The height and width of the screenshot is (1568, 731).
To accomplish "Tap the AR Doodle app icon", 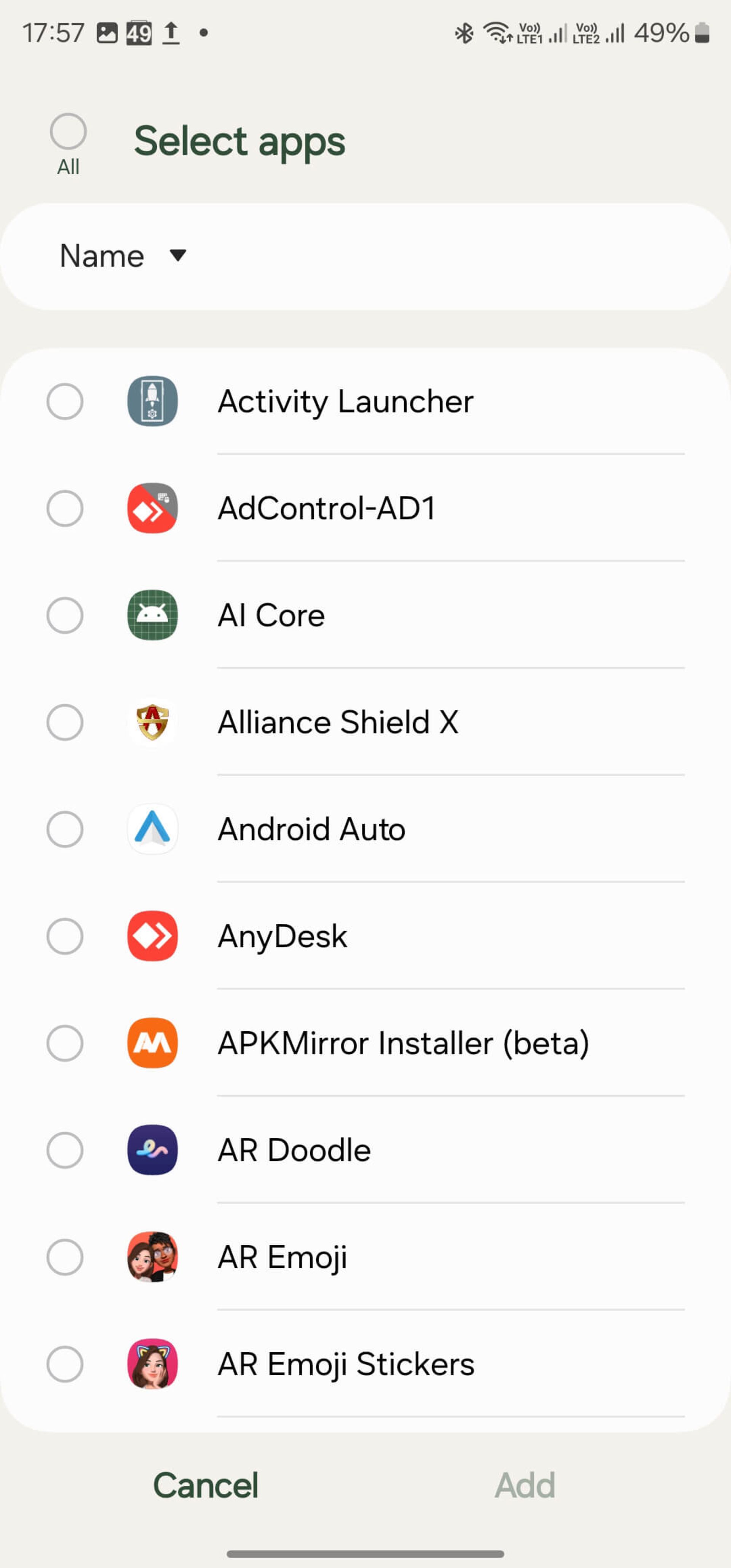I will click(x=152, y=1150).
